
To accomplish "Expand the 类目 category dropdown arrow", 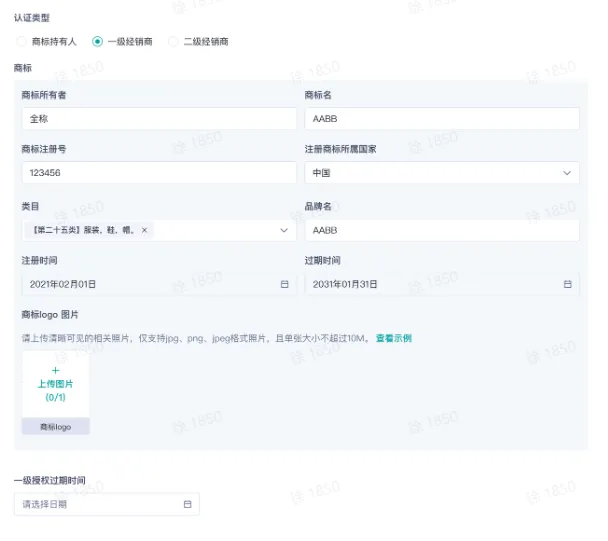I will pos(284,230).
